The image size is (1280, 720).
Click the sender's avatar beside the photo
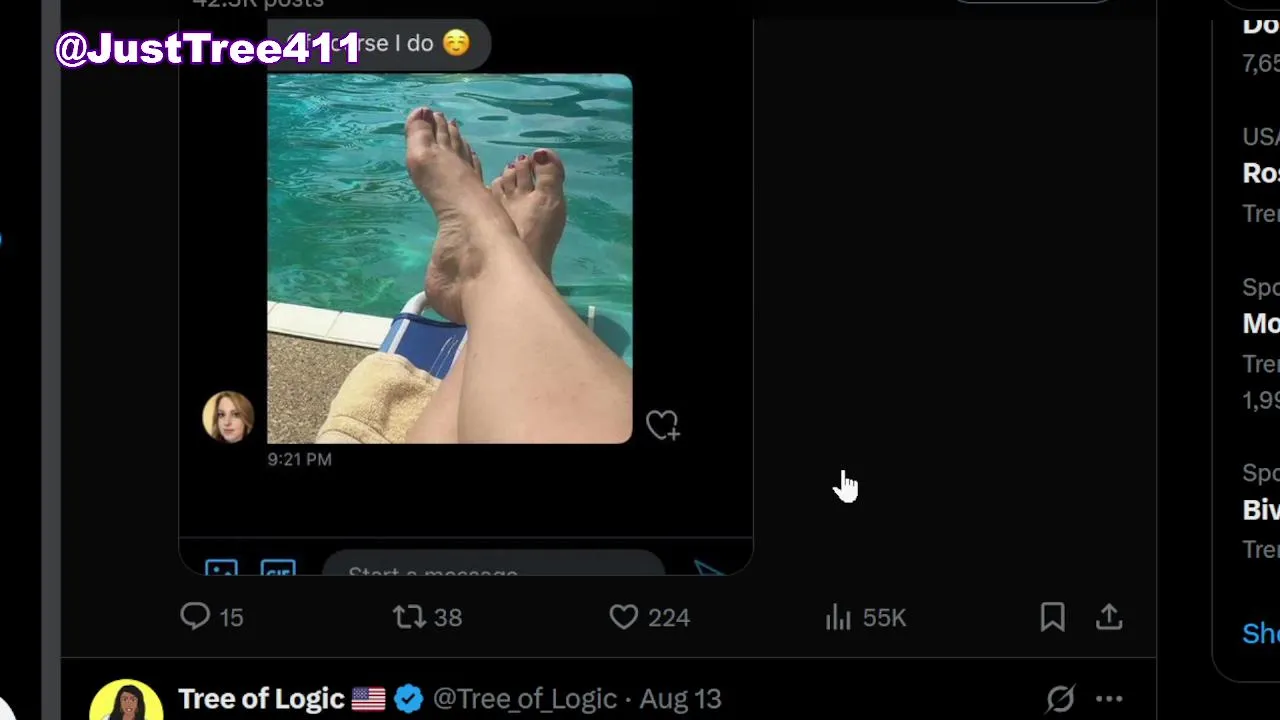pos(228,416)
